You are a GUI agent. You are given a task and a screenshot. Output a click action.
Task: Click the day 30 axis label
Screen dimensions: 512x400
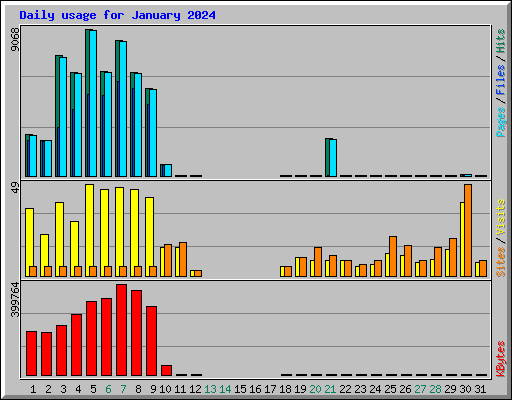click(465, 389)
